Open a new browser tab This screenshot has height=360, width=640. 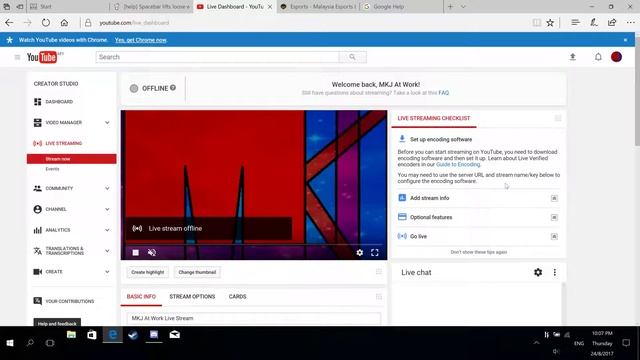[450, 7]
